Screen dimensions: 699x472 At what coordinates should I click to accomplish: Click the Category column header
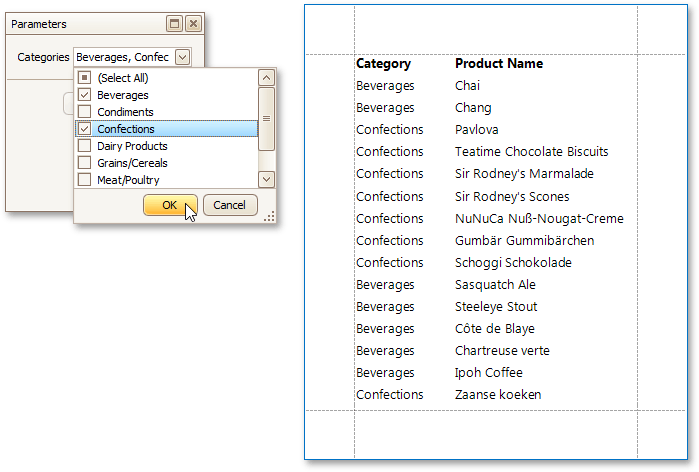click(x=384, y=64)
